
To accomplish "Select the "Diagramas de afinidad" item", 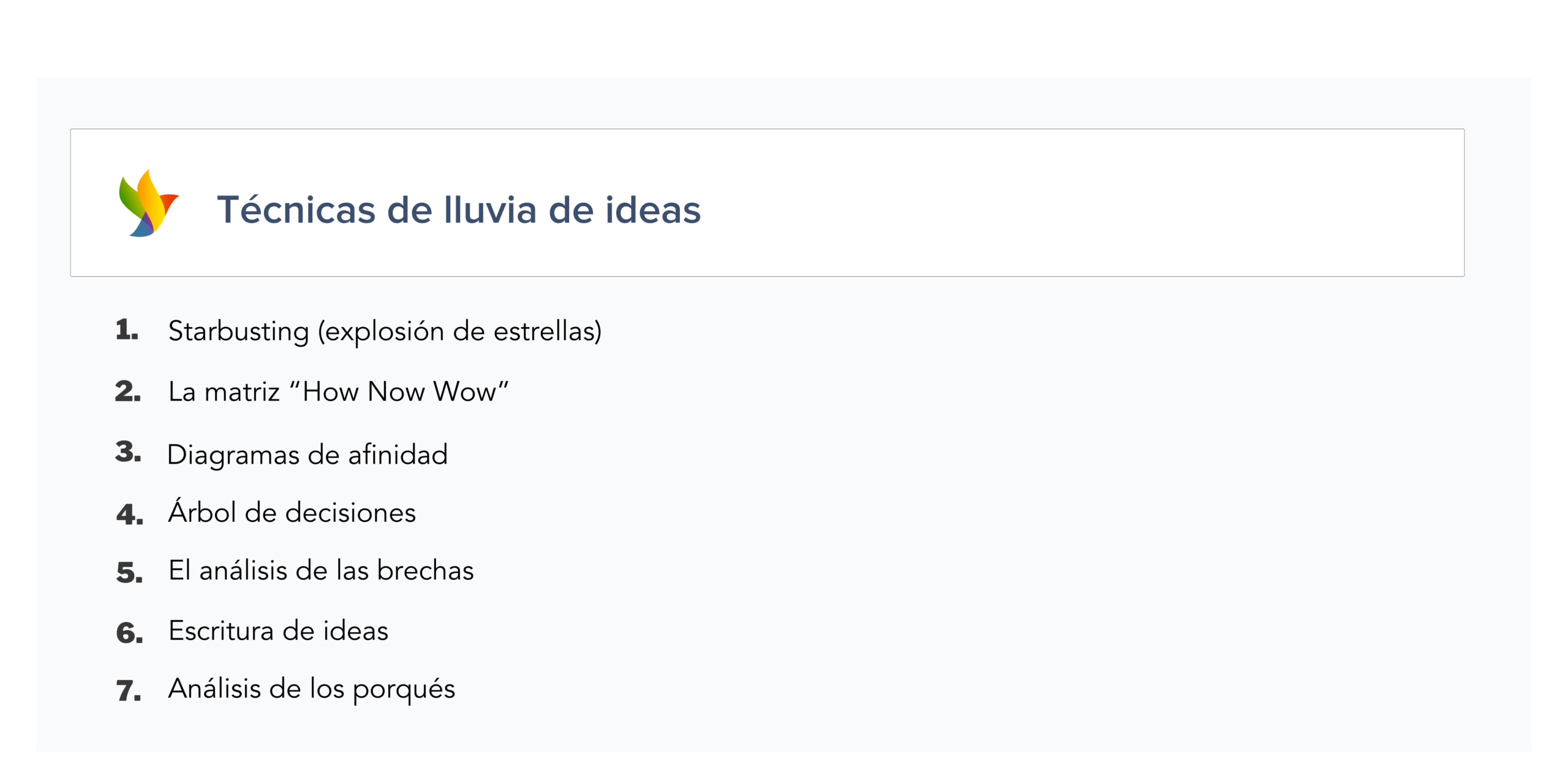I will [307, 455].
